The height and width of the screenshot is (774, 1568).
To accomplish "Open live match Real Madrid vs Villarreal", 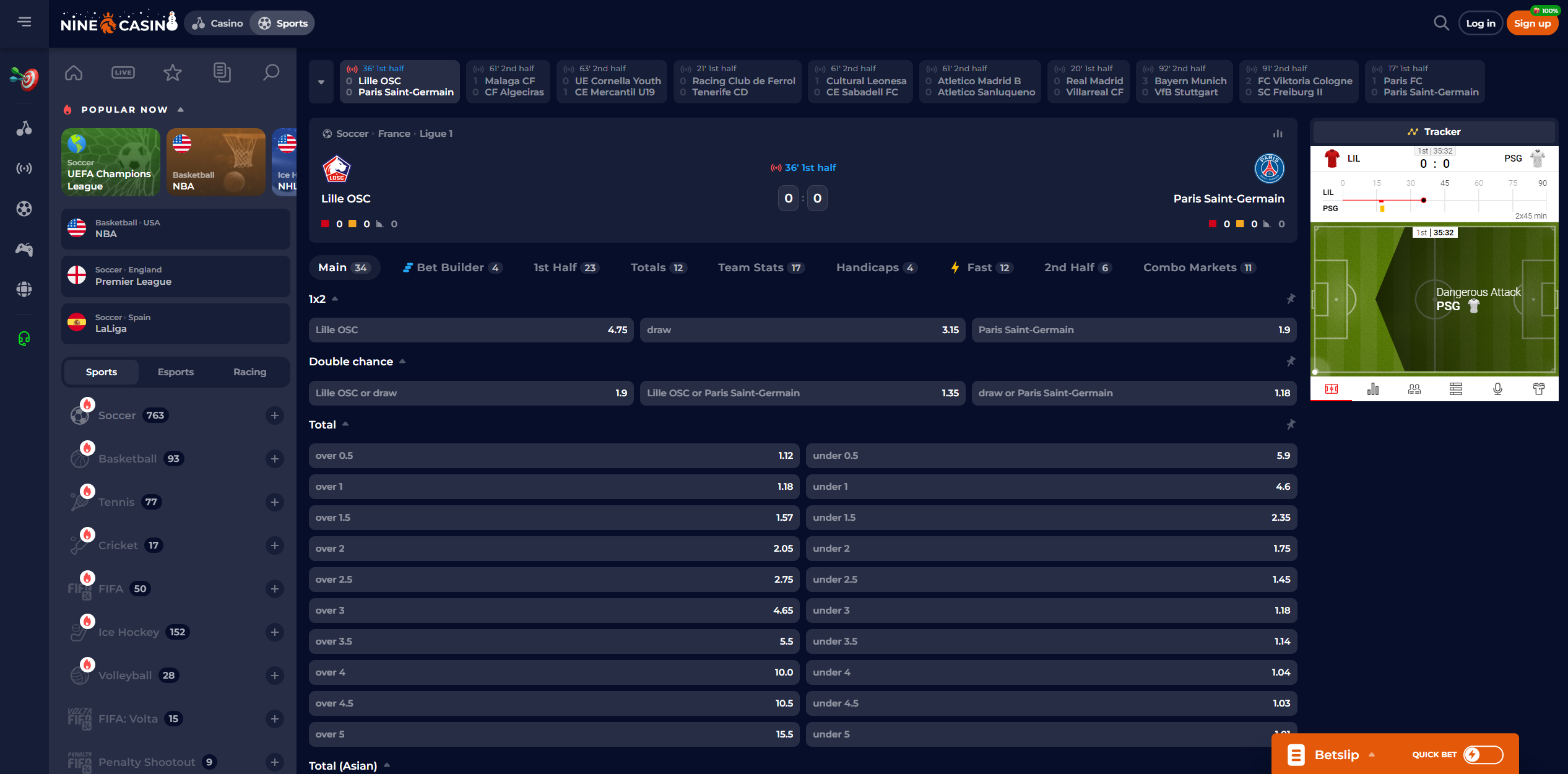I will (x=1088, y=82).
